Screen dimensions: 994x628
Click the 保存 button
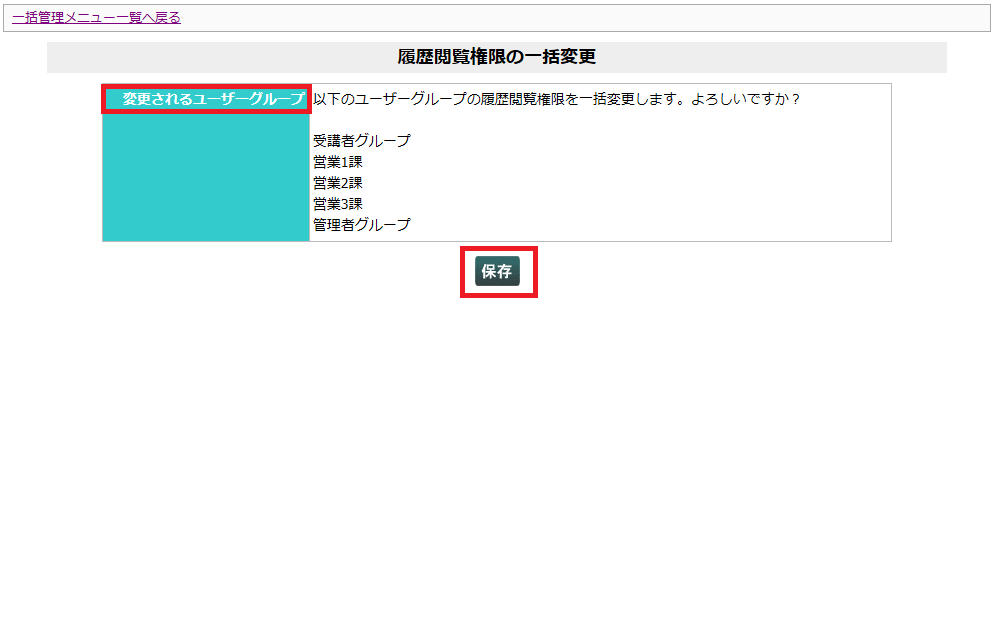click(497, 271)
